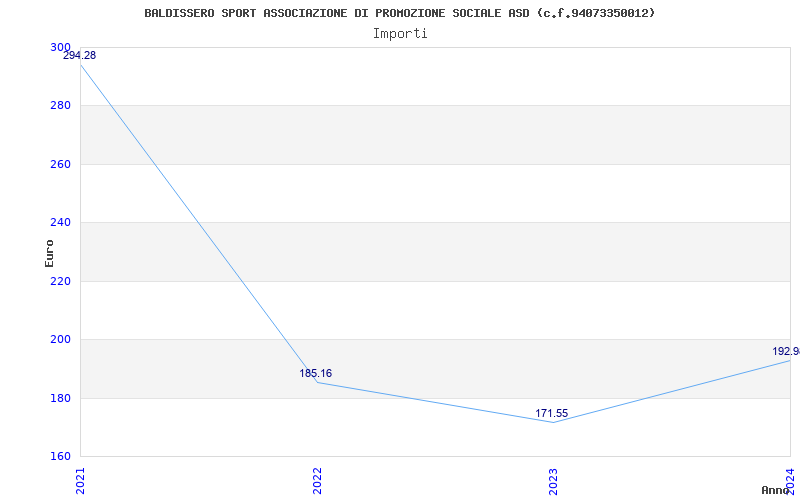
Task: Select the 171.55 data label
Action: pyautogui.click(x=552, y=413)
